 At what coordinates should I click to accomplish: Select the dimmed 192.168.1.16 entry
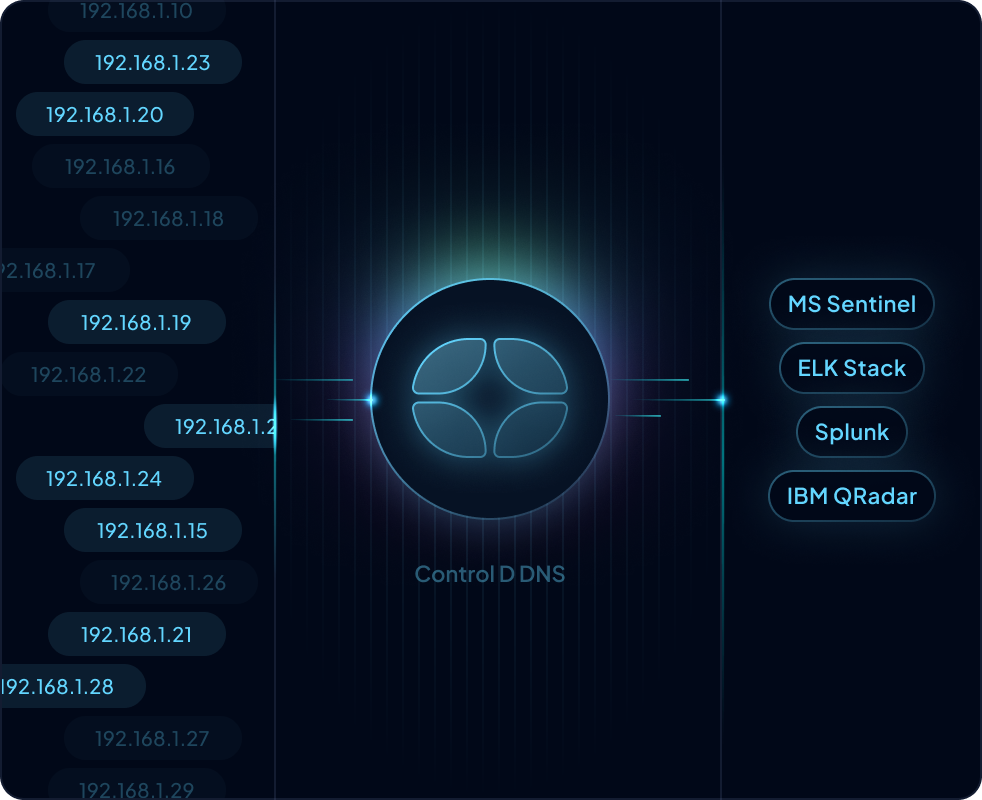click(x=120, y=166)
